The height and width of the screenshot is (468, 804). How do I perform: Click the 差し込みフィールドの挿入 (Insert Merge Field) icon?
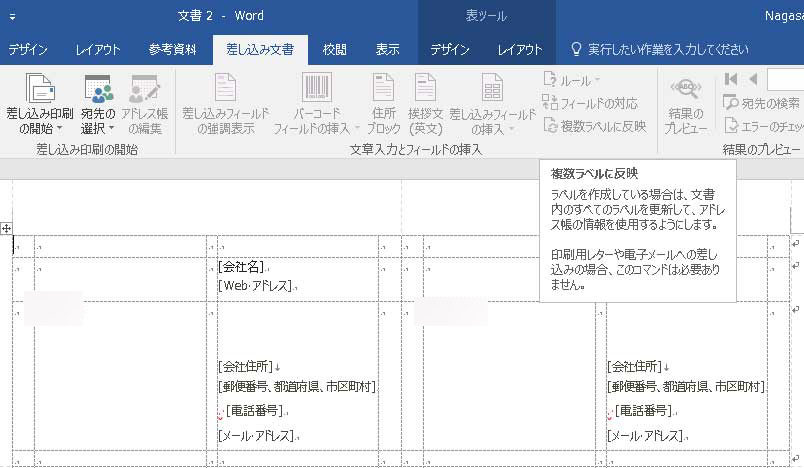point(492,90)
